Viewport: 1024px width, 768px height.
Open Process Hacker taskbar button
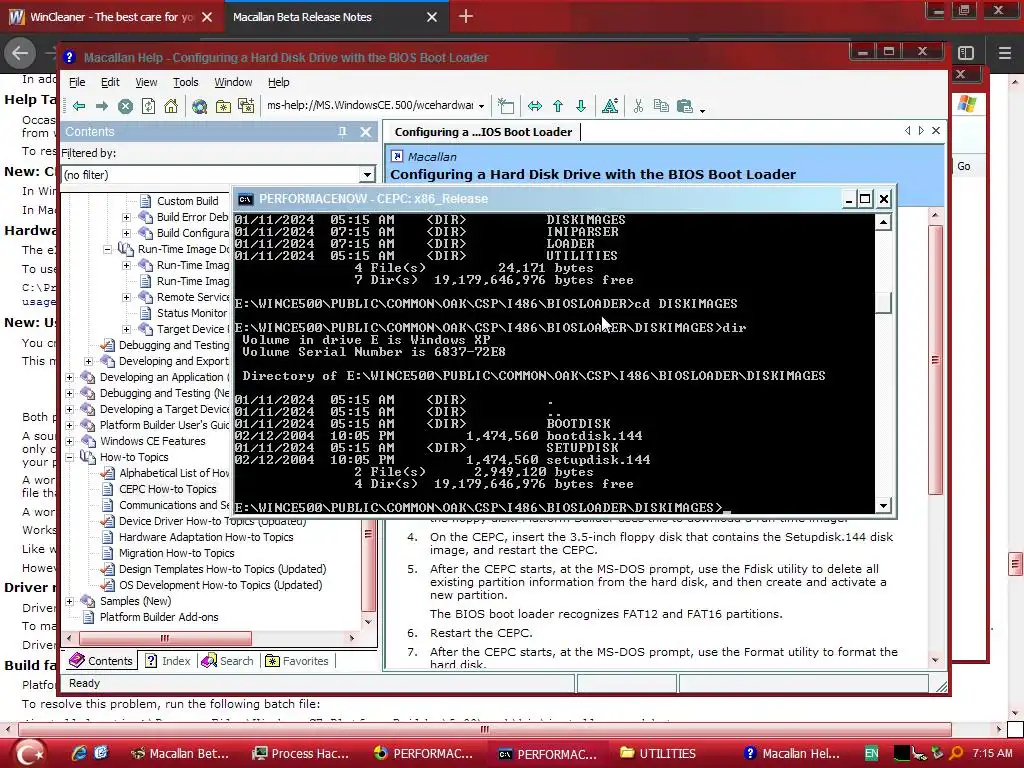[x=301, y=754]
